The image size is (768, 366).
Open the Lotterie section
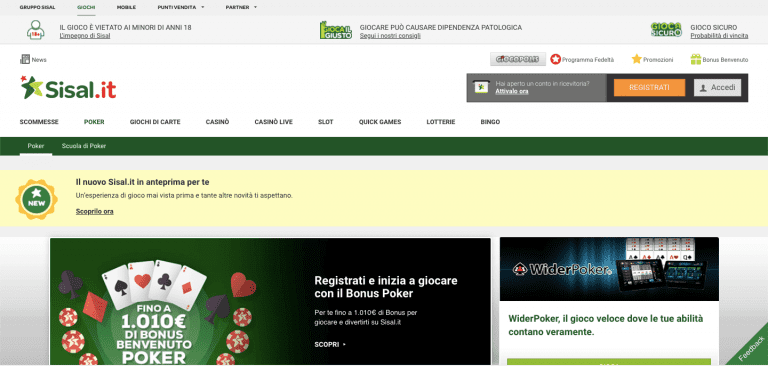[441, 122]
